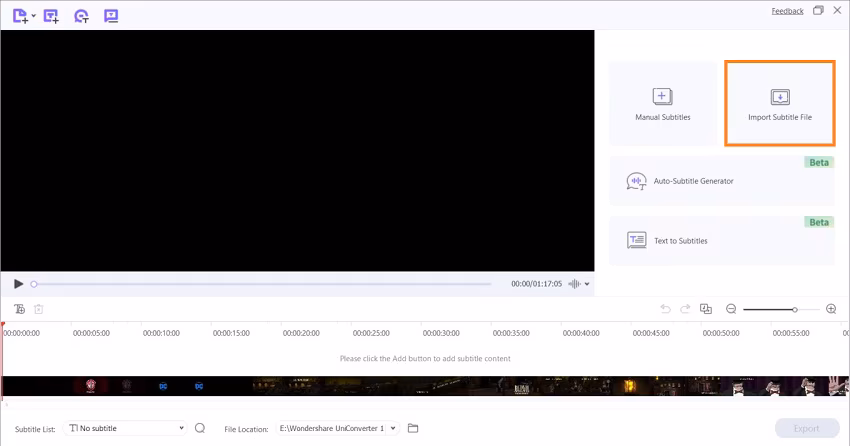The height and width of the screenshot is (446, 850).
Task: Click the auto-subtitle generator icon in top toolbar
Action: click(x=81, y=16)
